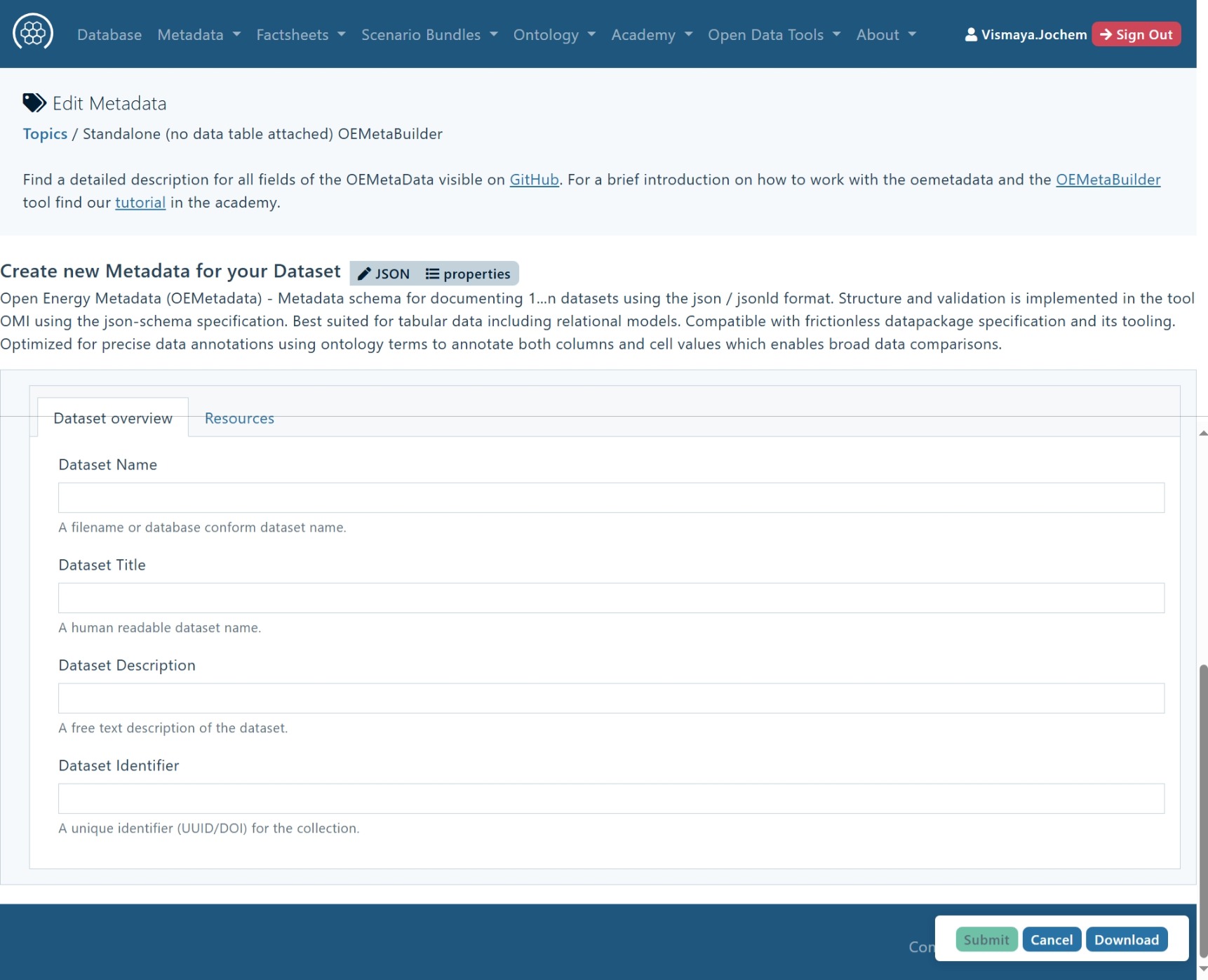The image size is (1208, 980).
Task: Open the GitHub link
Action: (x=534, y=180)
